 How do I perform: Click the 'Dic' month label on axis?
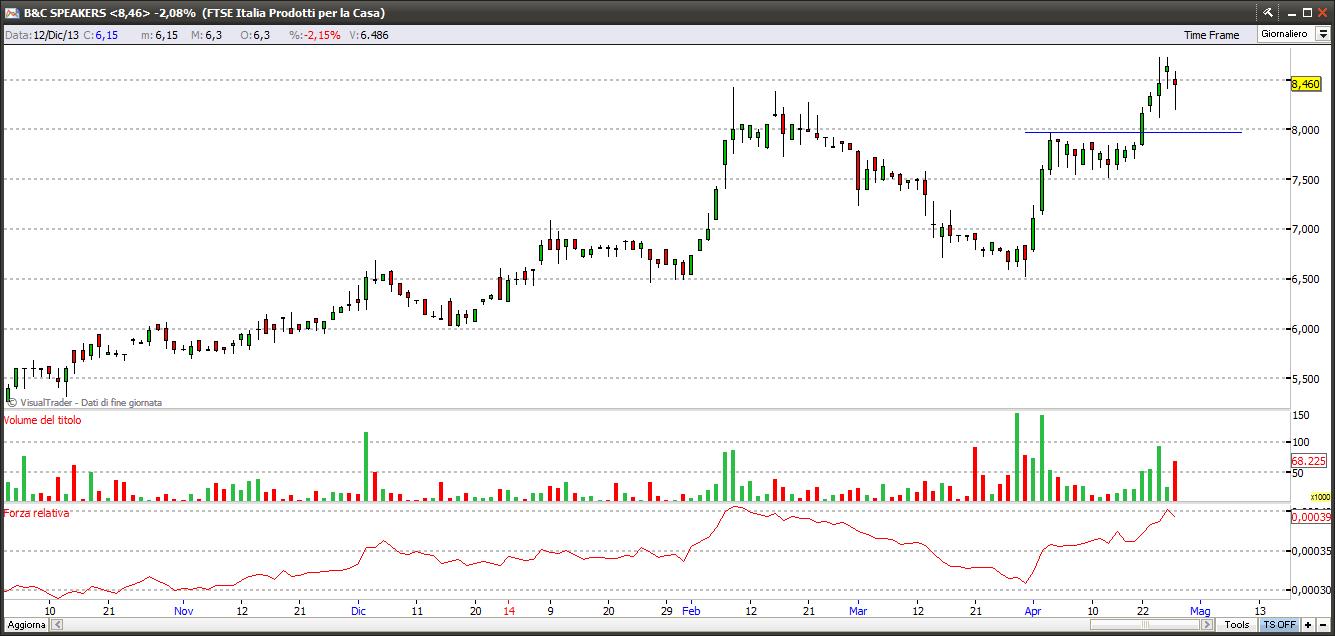click(x=359, y=610)
